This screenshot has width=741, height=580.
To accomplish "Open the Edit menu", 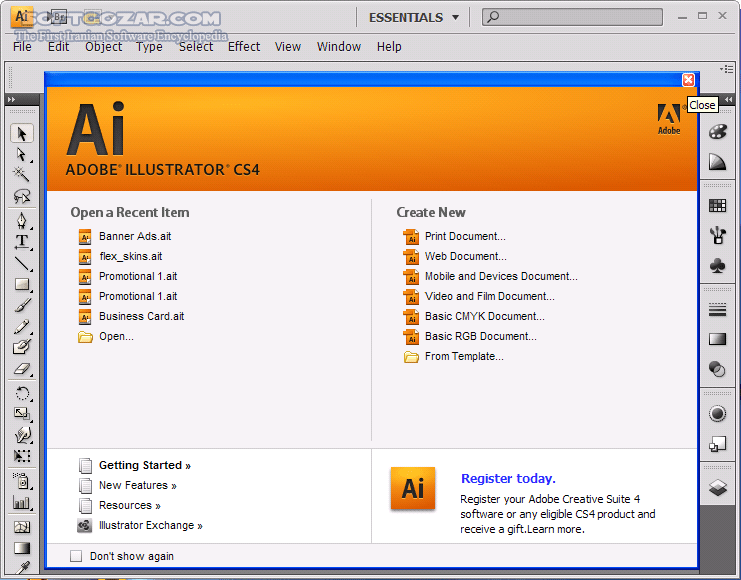I will 58,47.
